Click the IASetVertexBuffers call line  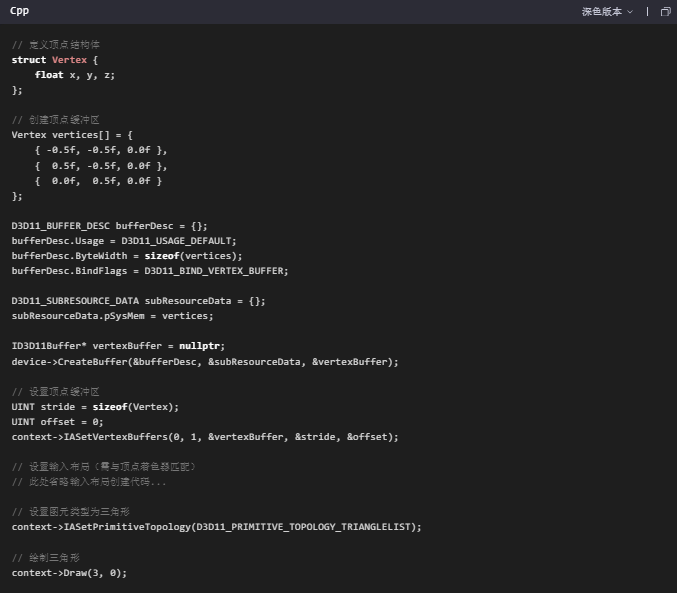pyautogui.click(x=205, y=436)
